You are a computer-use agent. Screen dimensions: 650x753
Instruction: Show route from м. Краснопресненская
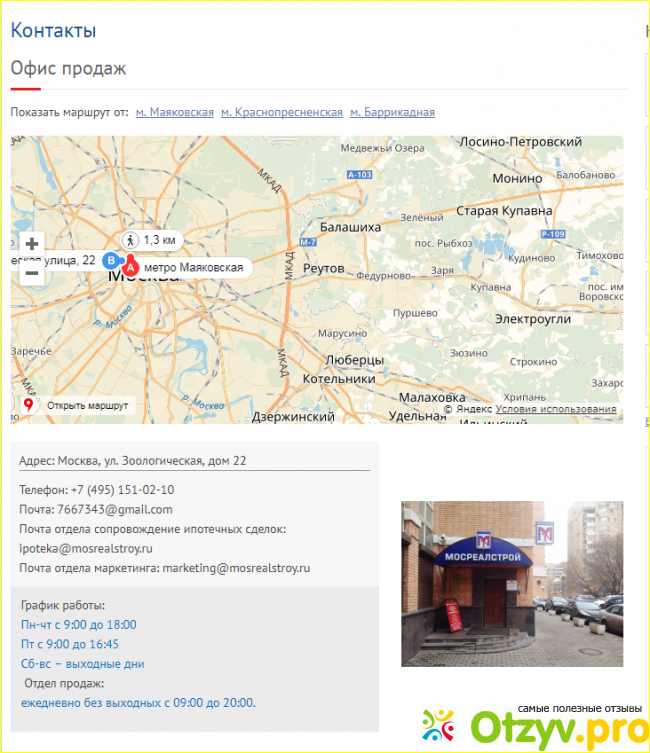(282, 112)
